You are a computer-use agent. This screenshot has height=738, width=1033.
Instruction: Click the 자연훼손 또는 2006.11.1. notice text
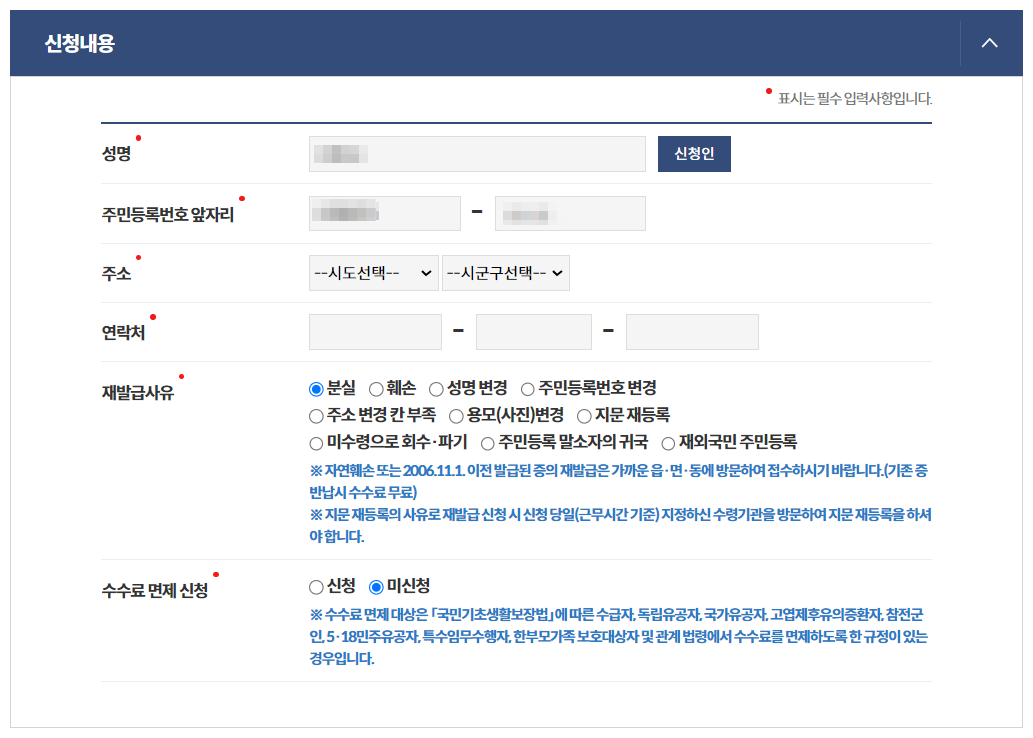click(619, 481)
